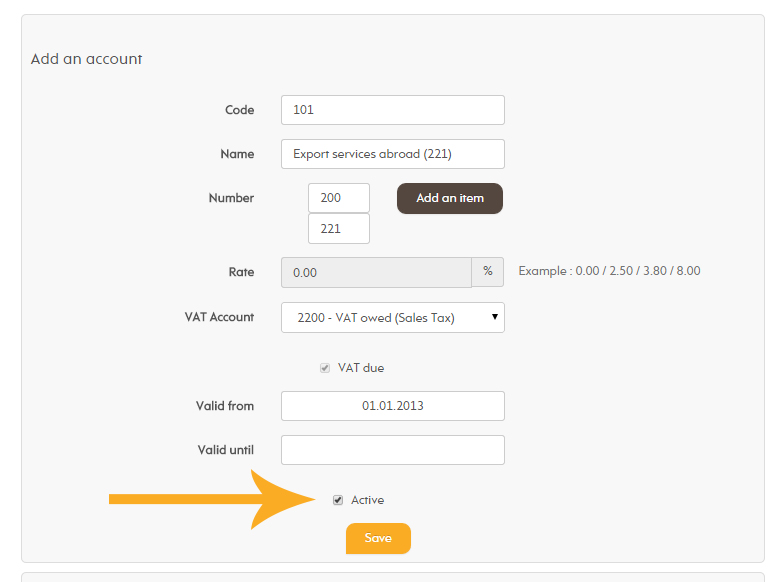Click the Active label text

click(367, 500)
